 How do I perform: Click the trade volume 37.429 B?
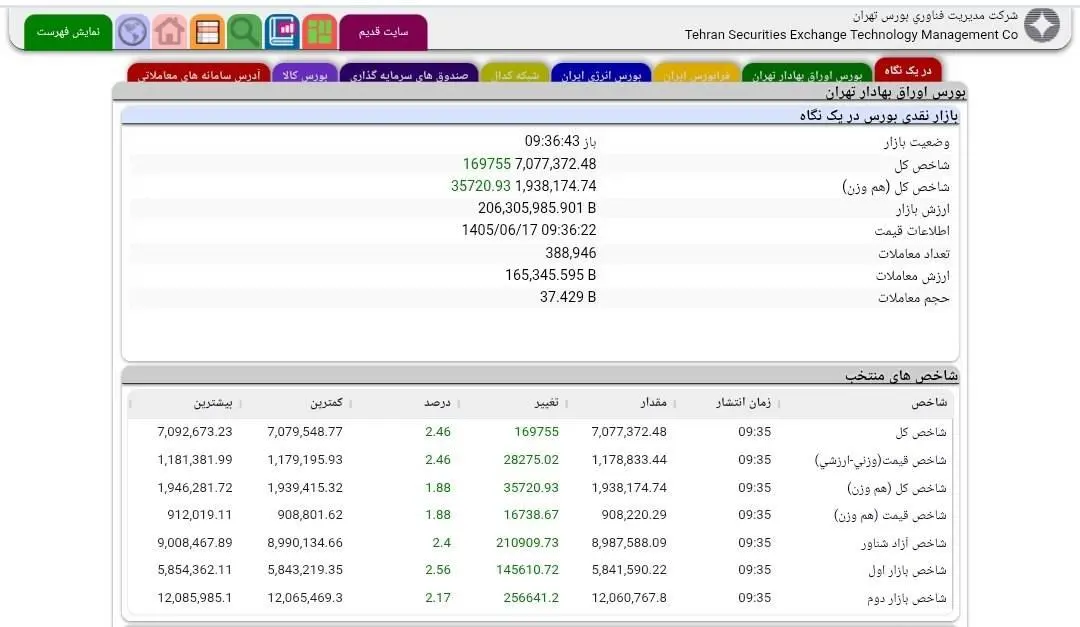(568, 297)
